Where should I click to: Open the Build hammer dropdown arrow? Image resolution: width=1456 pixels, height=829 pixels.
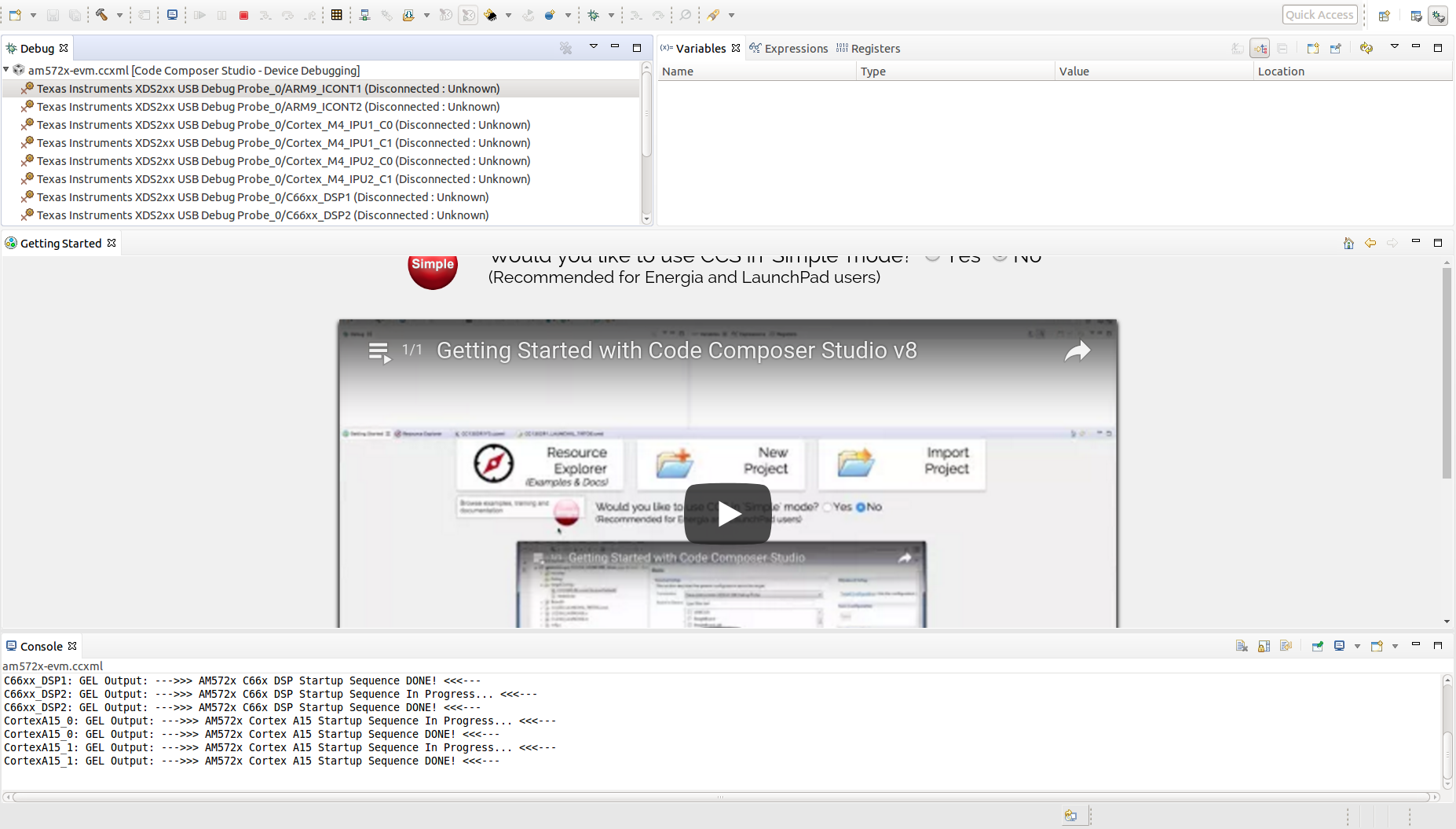(x=119, y=15)
